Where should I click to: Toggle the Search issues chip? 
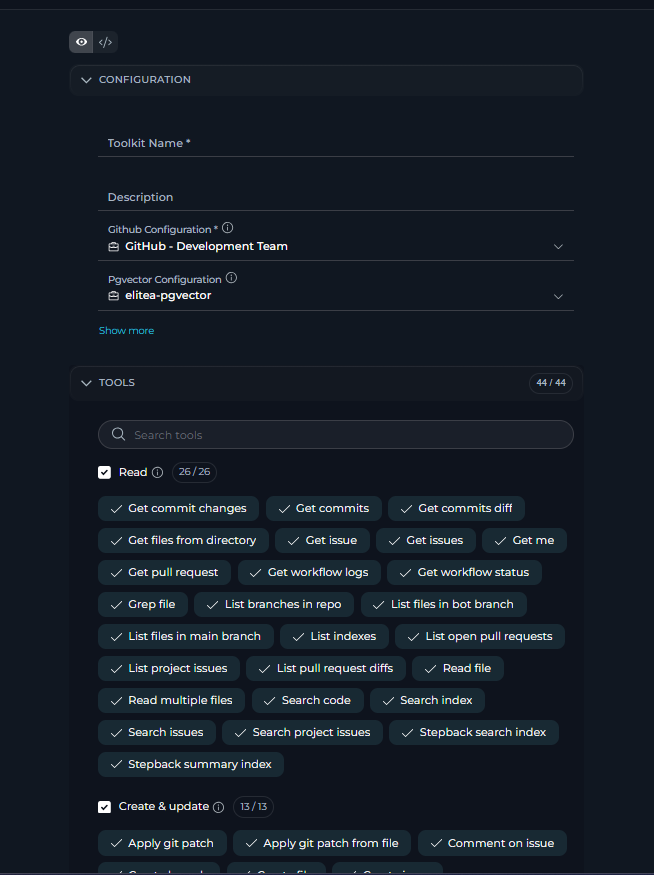pyautogui.click(x=157, y=733)
